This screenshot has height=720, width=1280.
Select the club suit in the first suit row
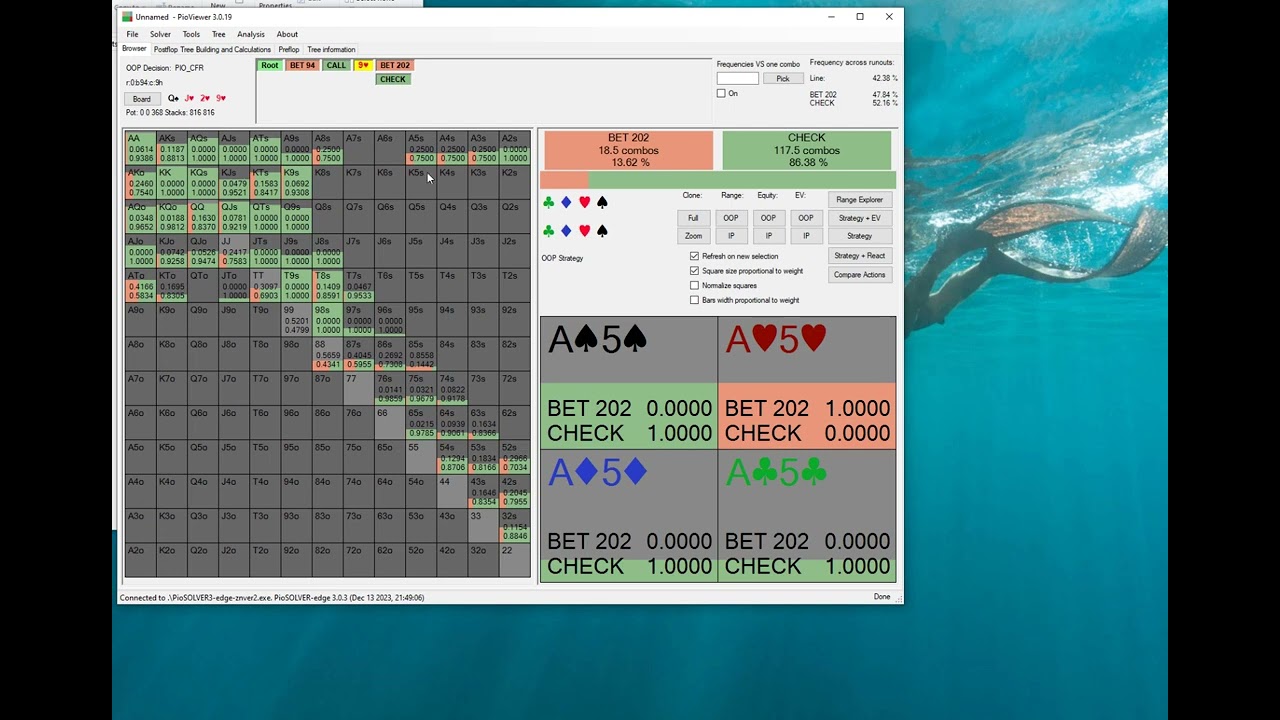pos(548,203)
